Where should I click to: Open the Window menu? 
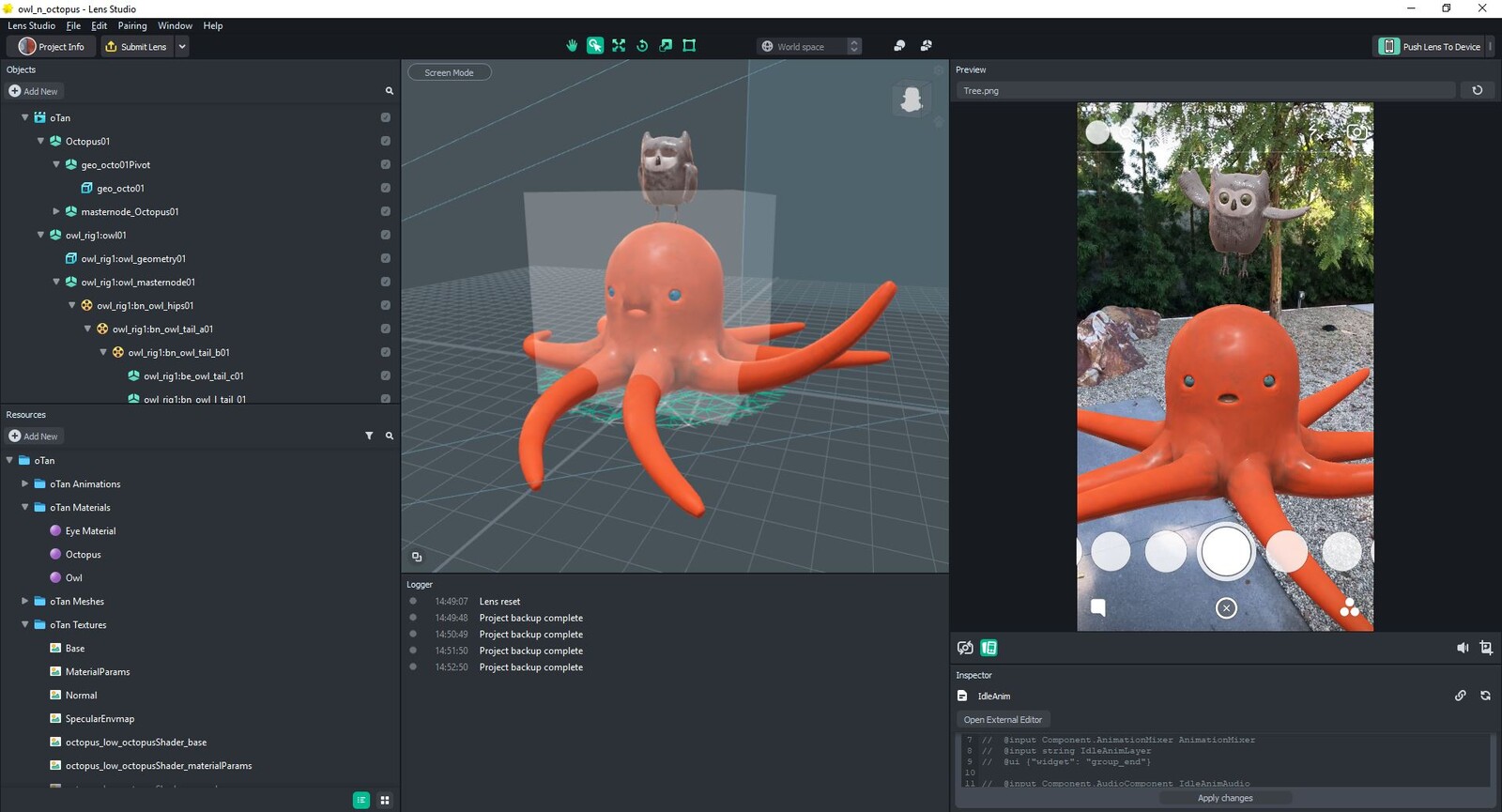click(175, 25)
